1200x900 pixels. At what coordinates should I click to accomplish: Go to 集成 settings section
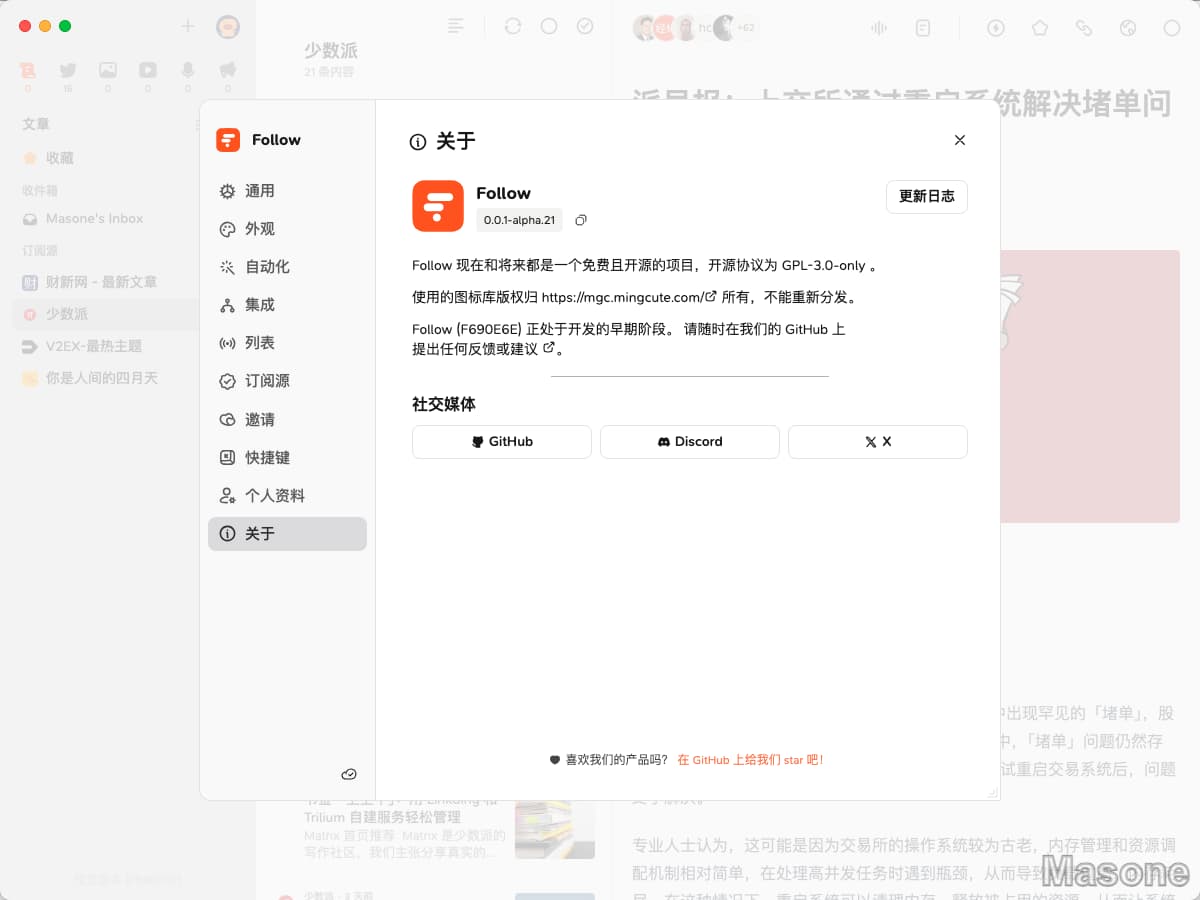tap(287, 305)
